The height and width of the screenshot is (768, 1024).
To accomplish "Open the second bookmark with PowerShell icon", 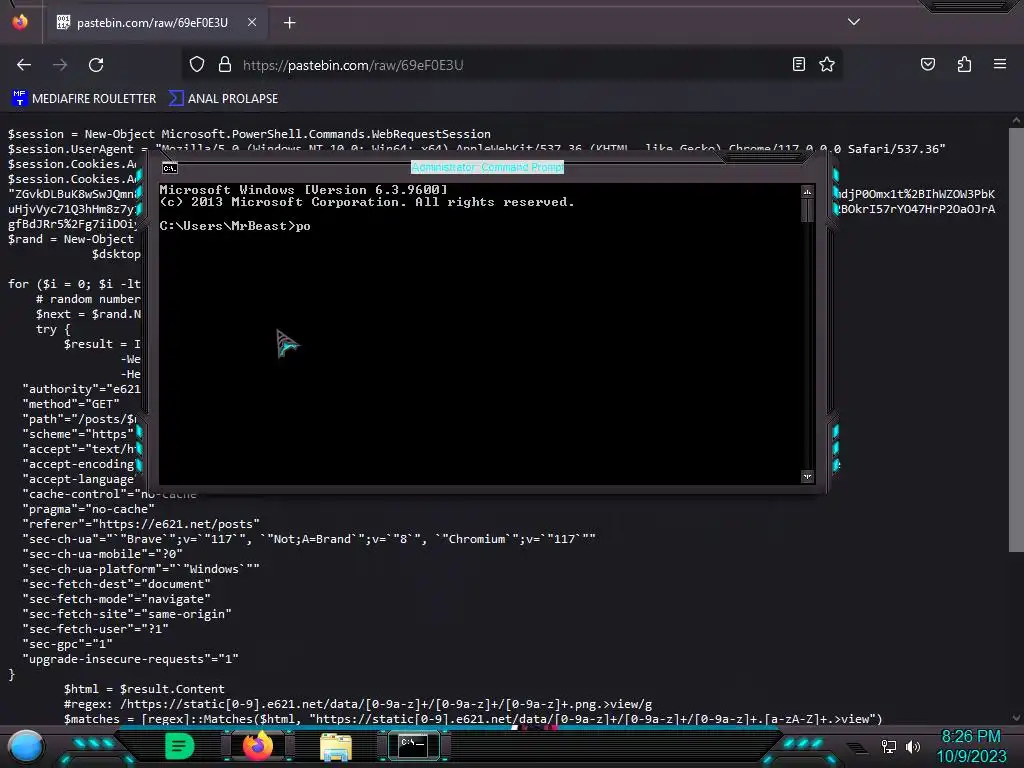I will click(223, 99).
